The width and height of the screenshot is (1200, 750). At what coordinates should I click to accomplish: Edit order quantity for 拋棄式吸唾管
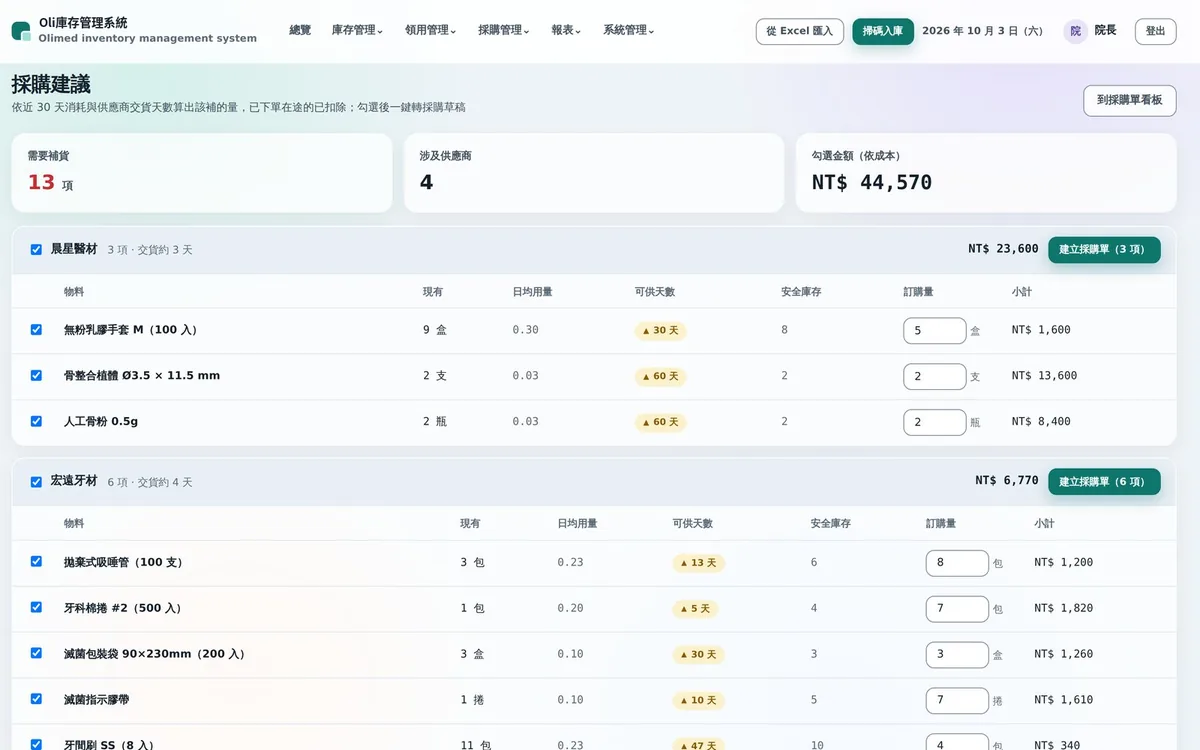[957, 563]
